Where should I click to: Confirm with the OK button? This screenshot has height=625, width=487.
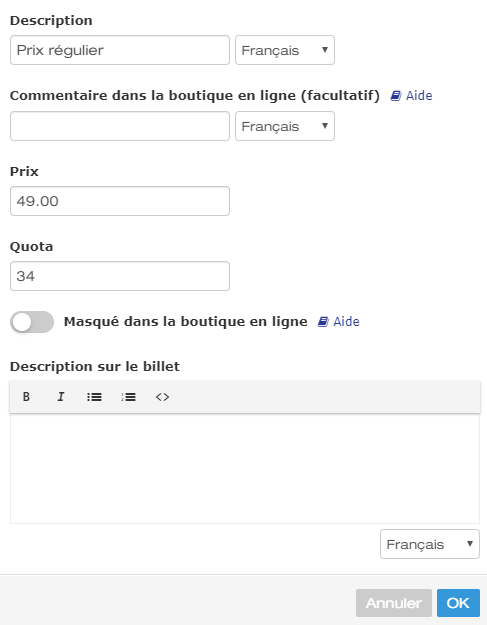[x=458, y=603]
